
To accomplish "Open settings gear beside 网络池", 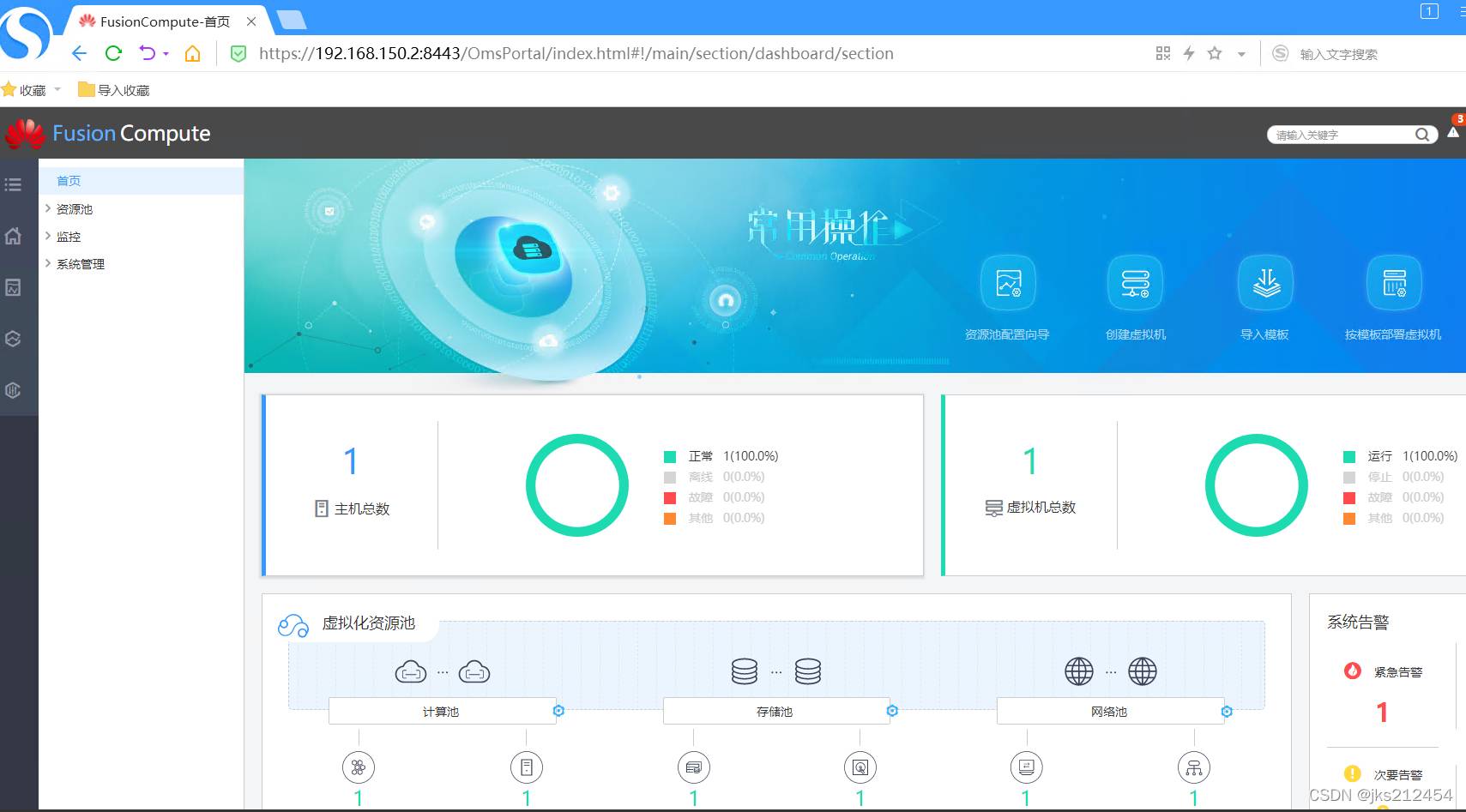I will tap(1227, 712).
